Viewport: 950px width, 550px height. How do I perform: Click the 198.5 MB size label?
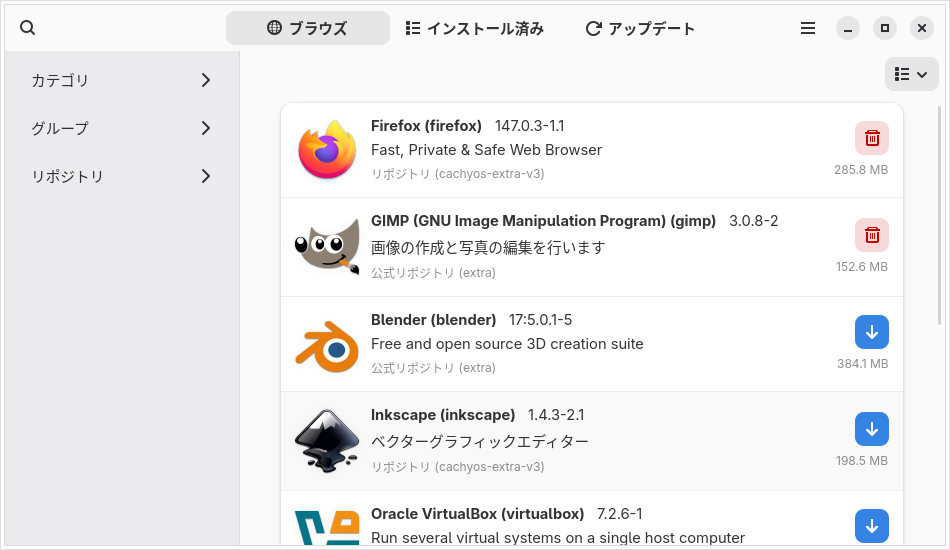(862, 460)
